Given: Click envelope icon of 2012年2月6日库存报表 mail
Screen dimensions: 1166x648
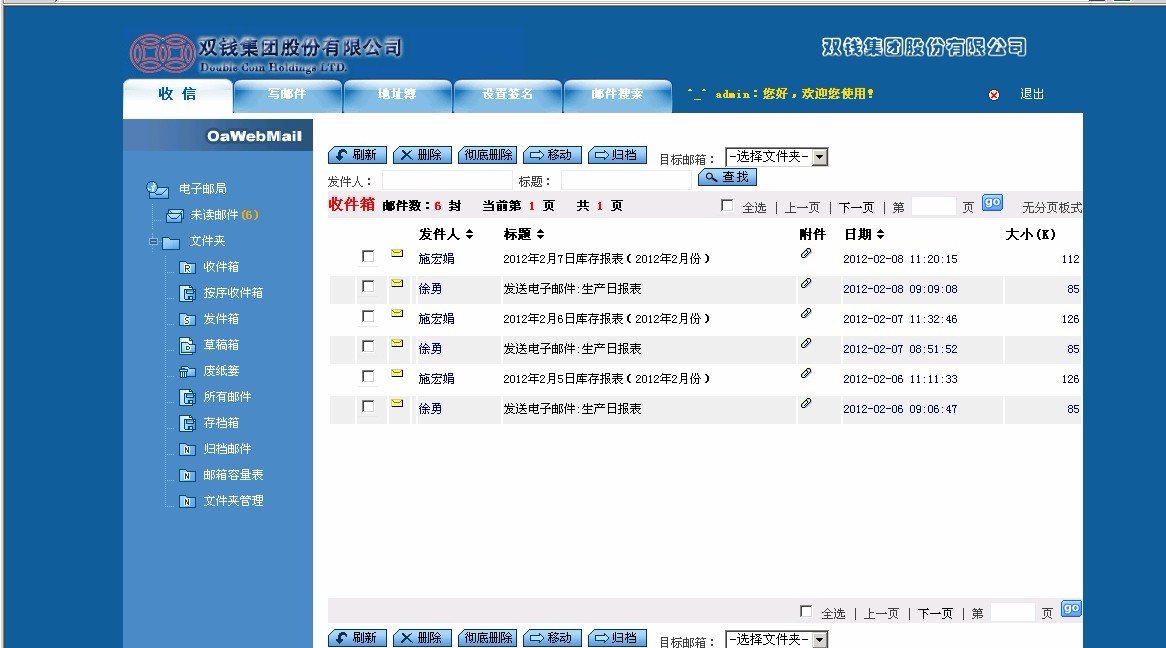Looking at the screenshot, I should tap(397, 313).
